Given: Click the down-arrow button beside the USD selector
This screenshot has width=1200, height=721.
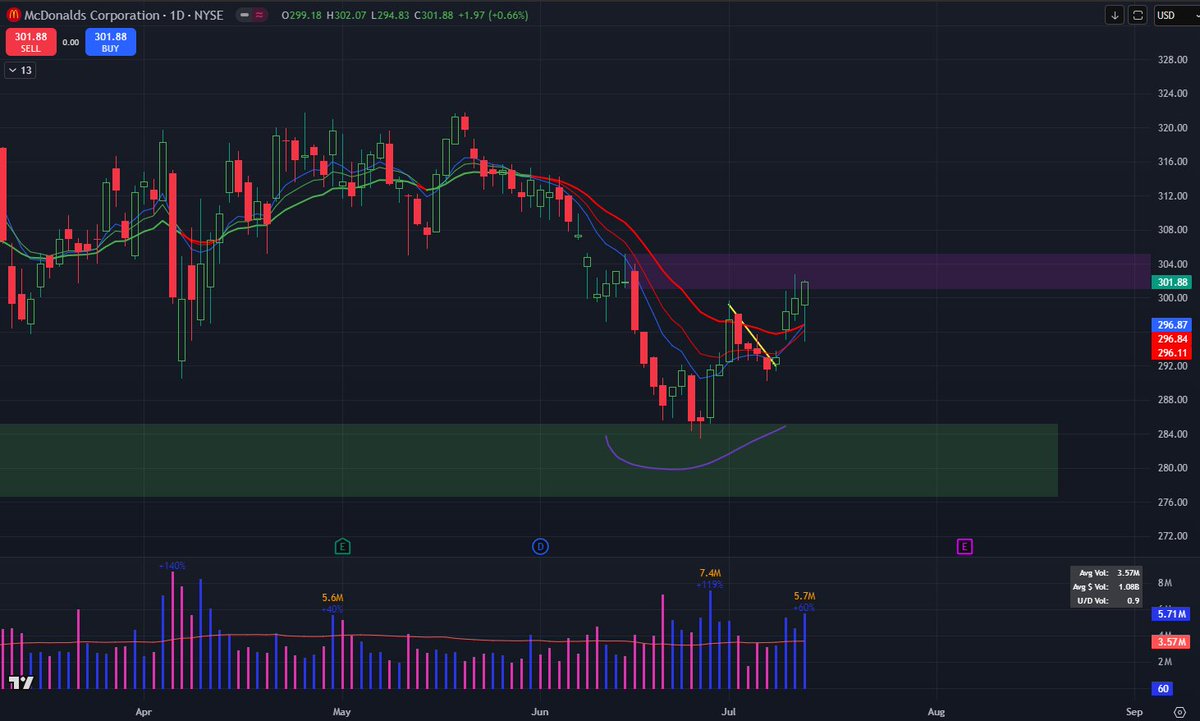Looking at the screenshot, I should click(1115, 15).
